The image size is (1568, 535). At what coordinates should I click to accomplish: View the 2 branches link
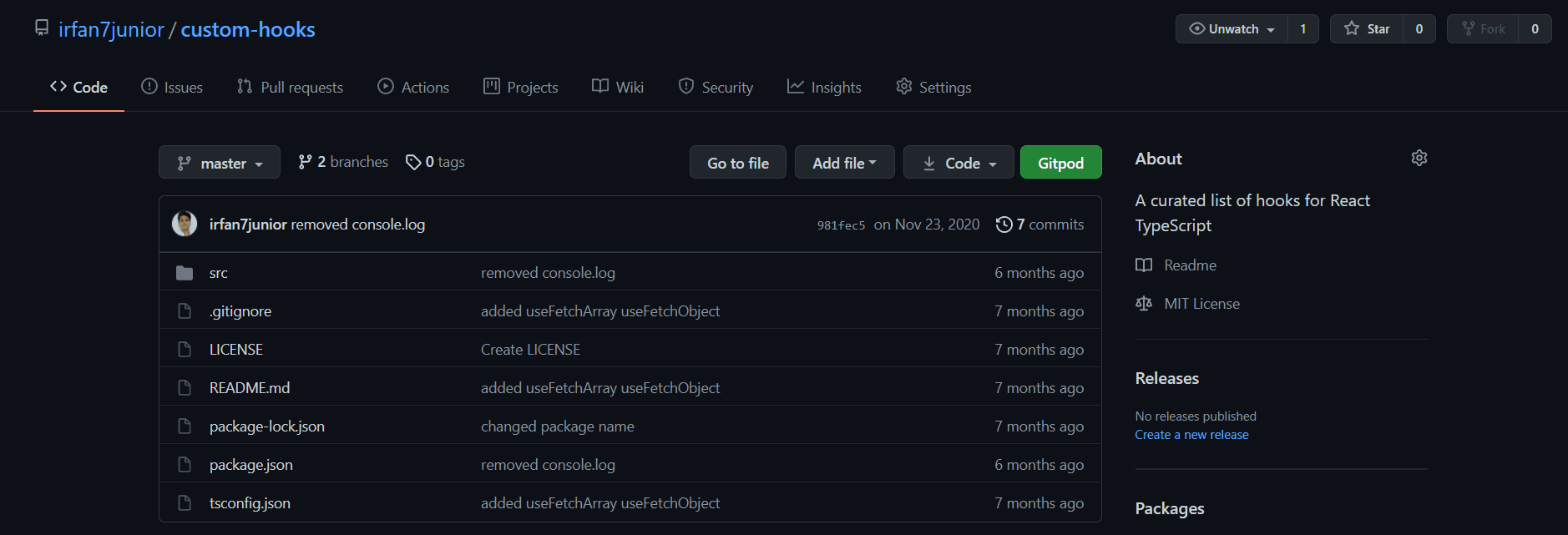343,162
